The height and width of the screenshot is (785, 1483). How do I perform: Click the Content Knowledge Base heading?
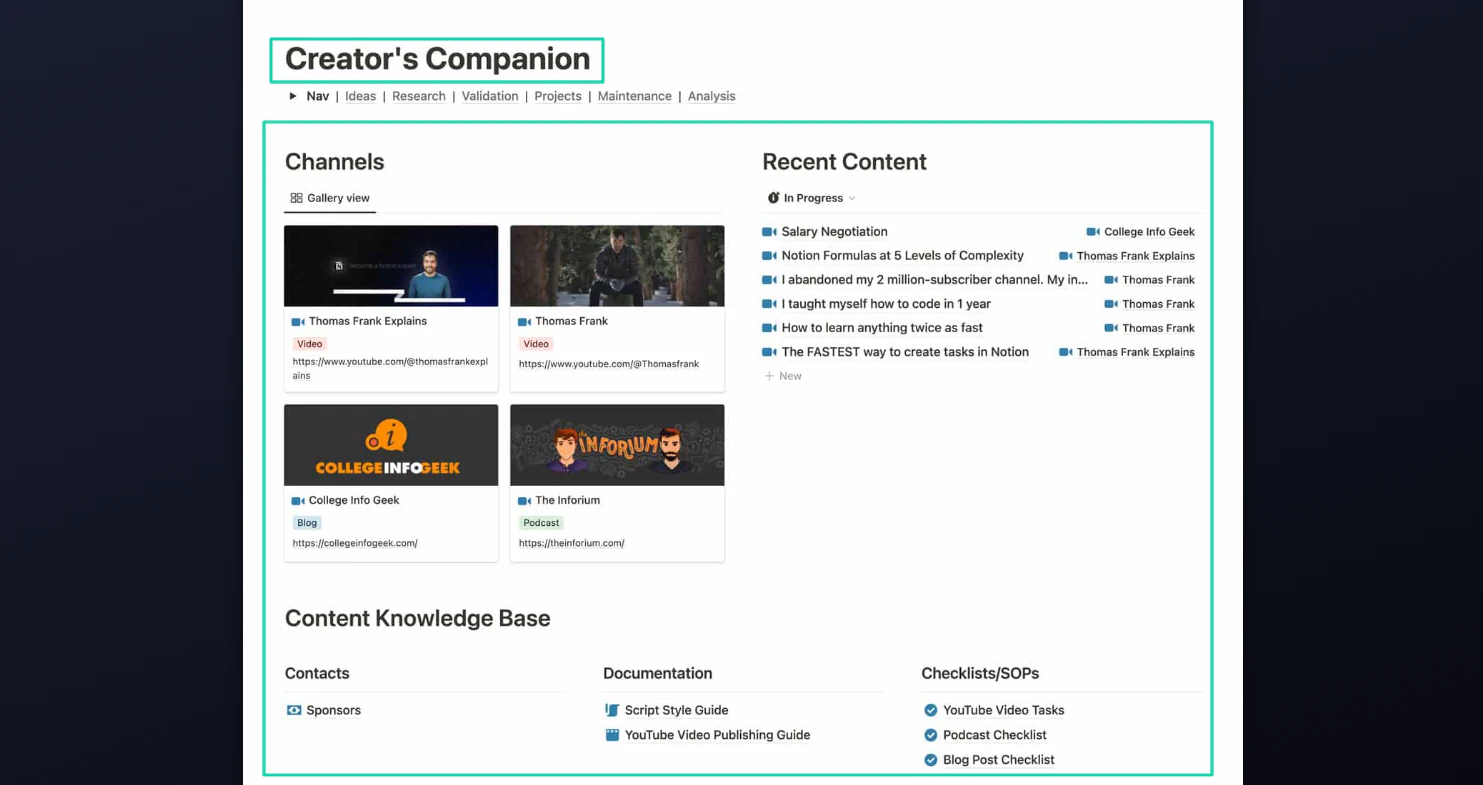tap(418, 619)
